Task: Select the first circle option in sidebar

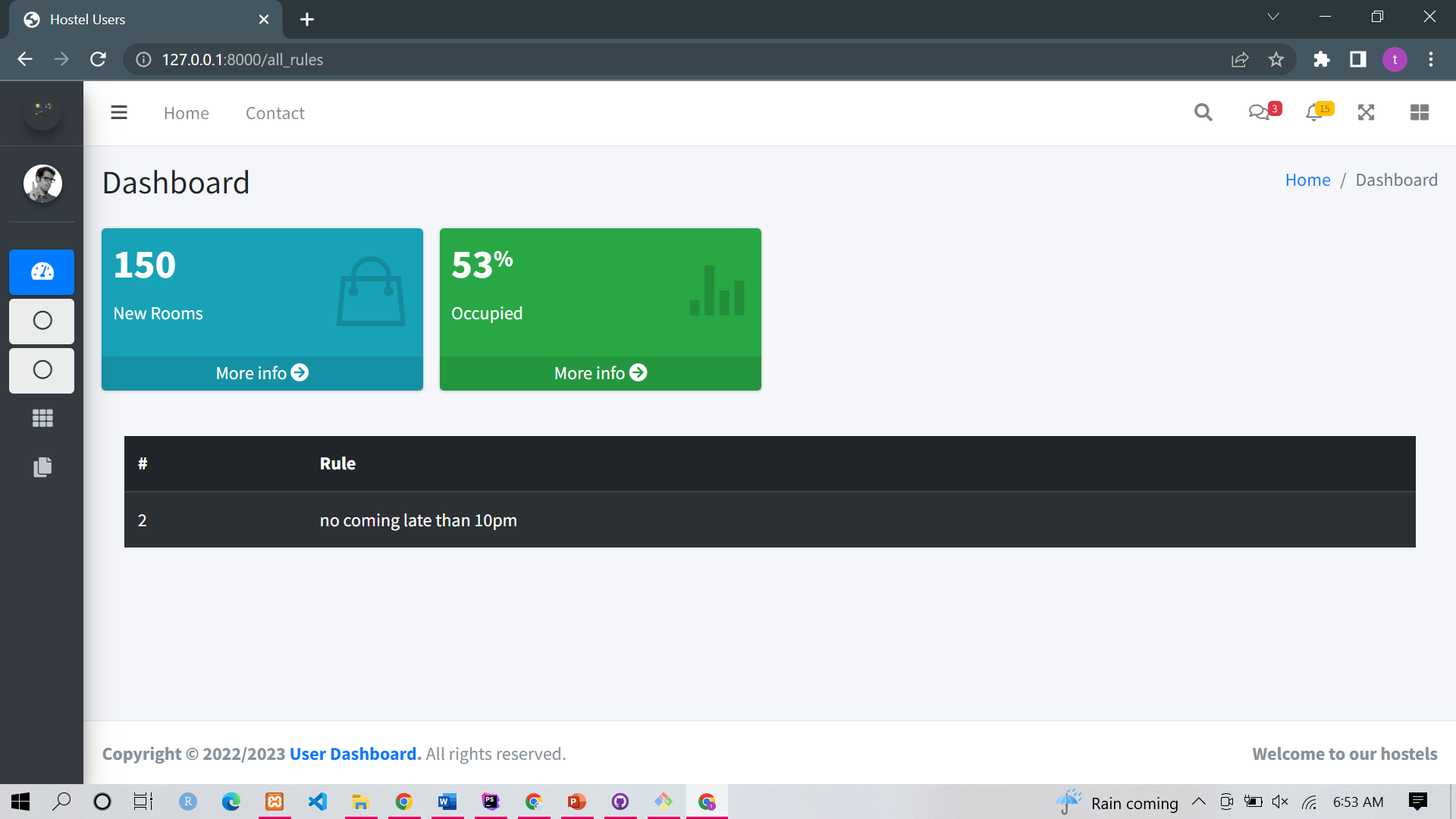Action: (42, 321)
